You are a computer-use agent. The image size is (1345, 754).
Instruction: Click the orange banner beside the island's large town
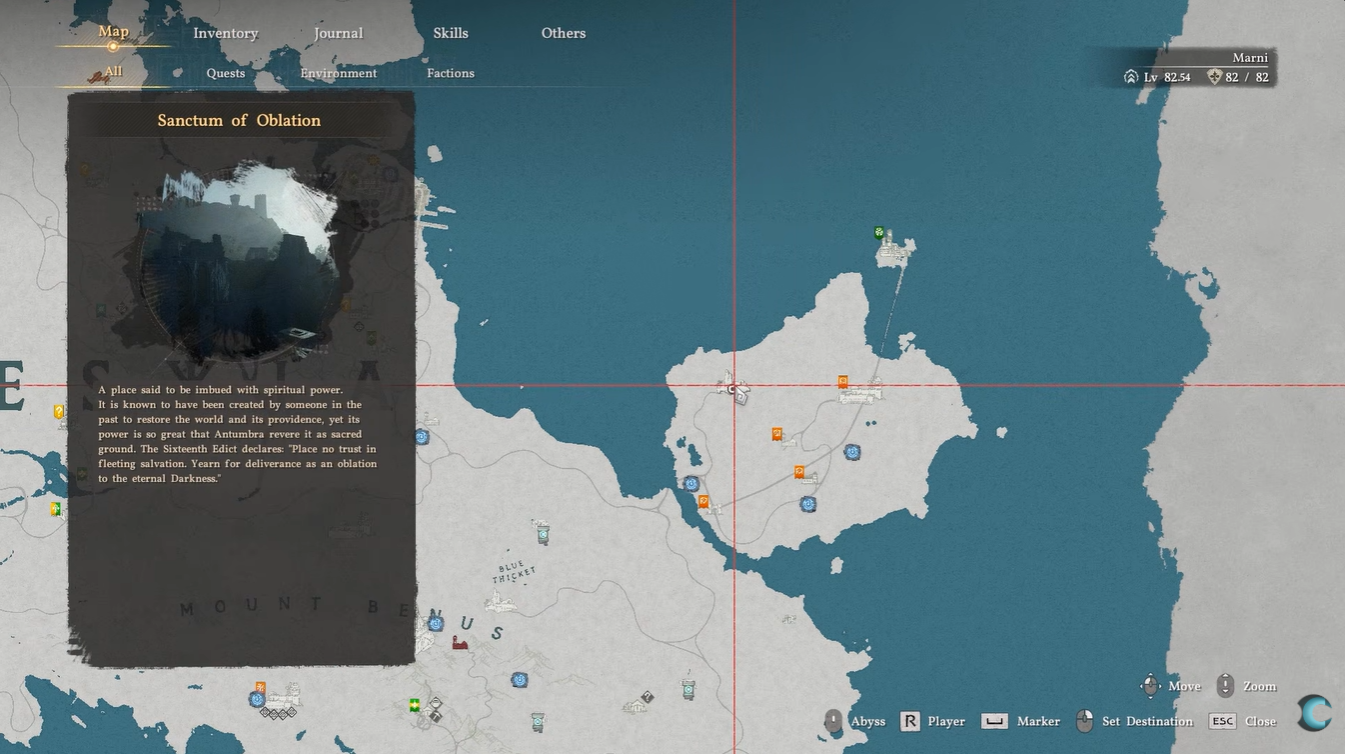tap(843, 381)
